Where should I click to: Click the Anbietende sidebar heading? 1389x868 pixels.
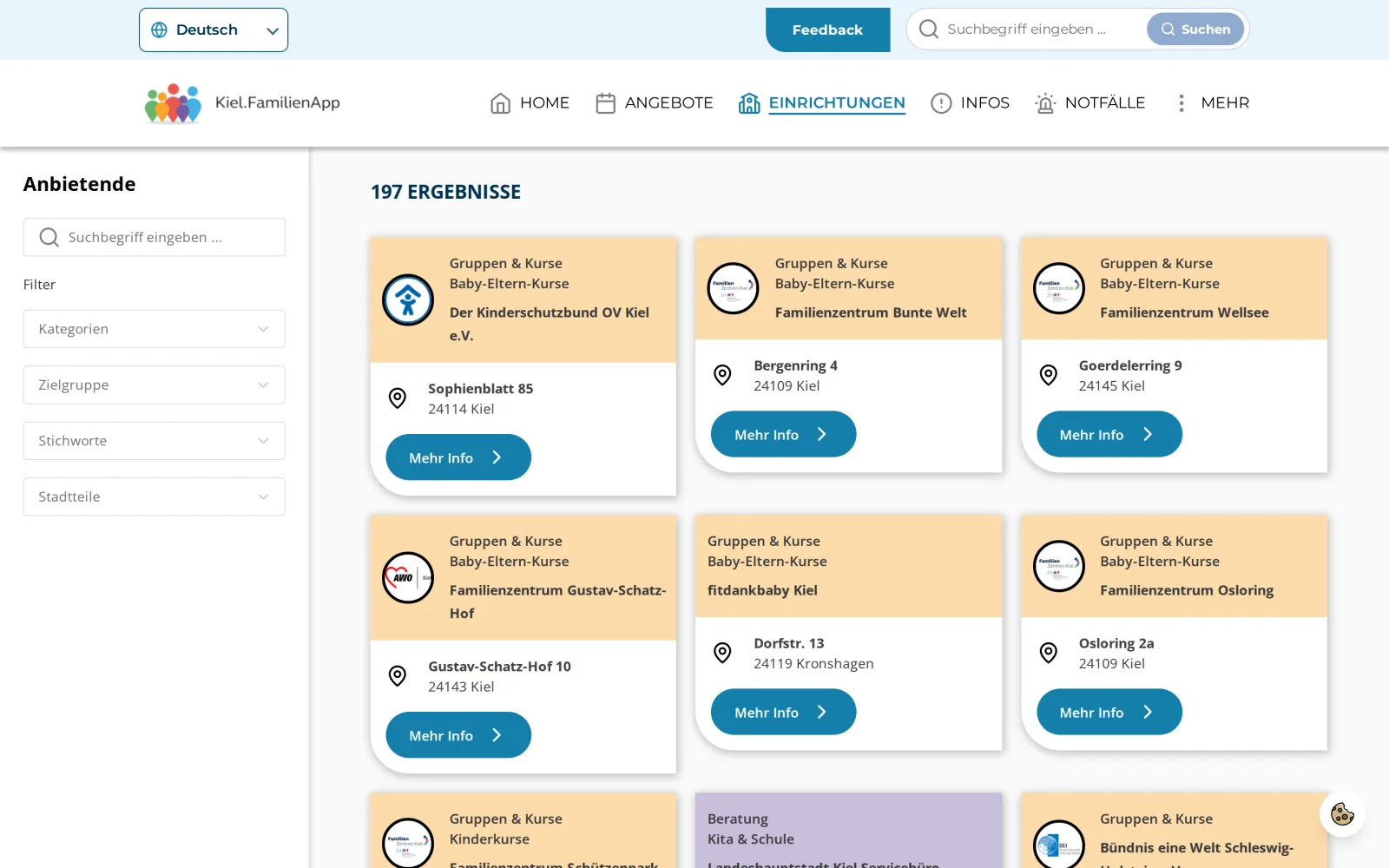80,184
